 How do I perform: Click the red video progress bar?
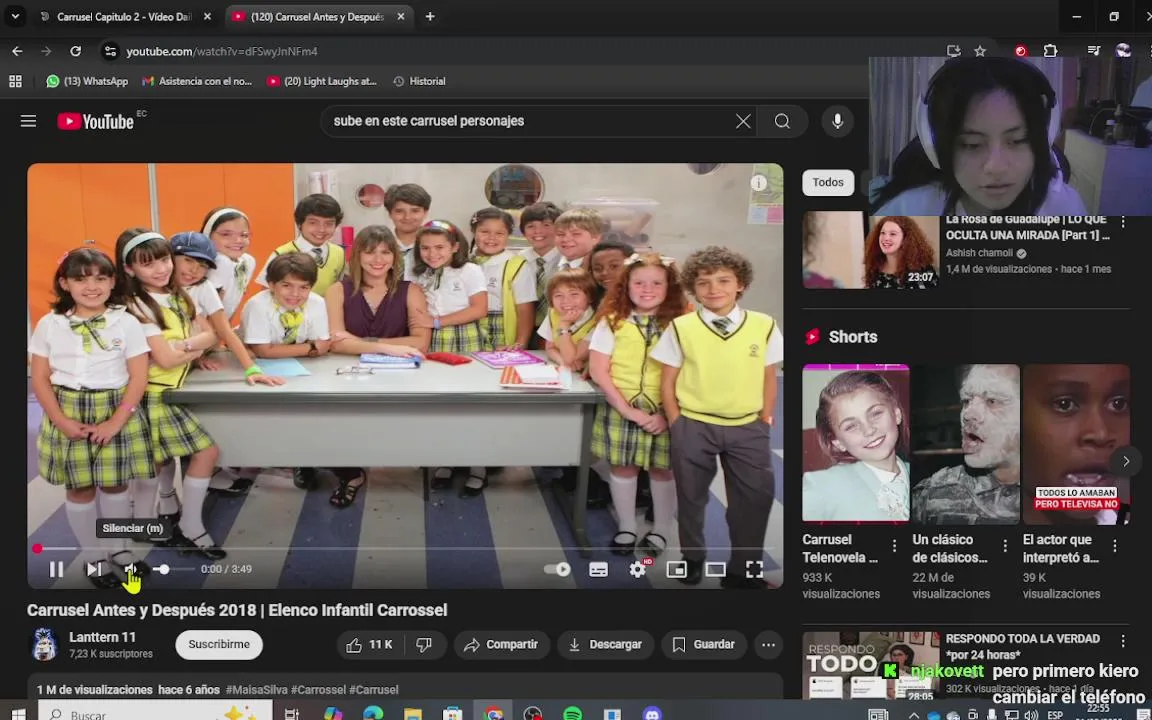405,548
